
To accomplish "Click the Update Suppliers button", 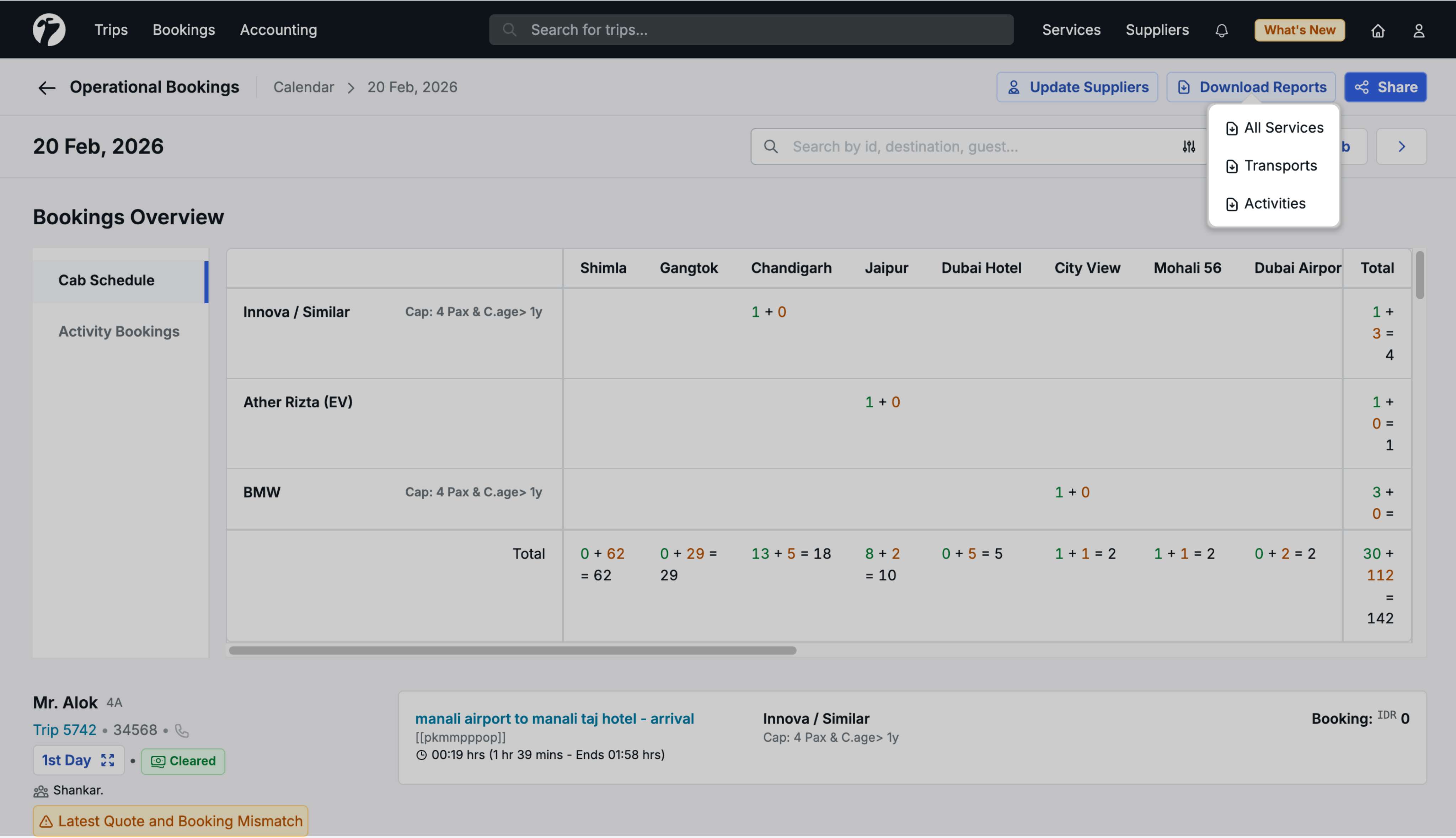I will tap(1077, 87).
